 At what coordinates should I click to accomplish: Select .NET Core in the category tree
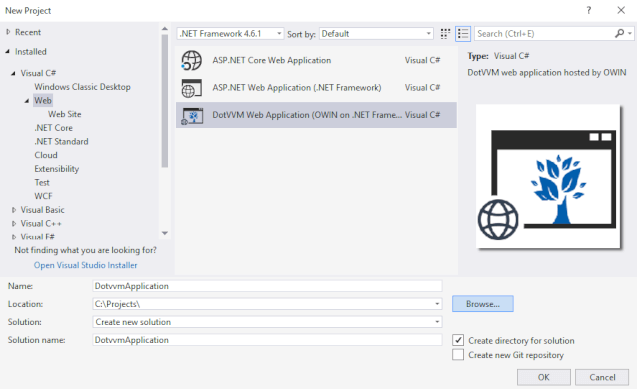(x=54, y=128)
